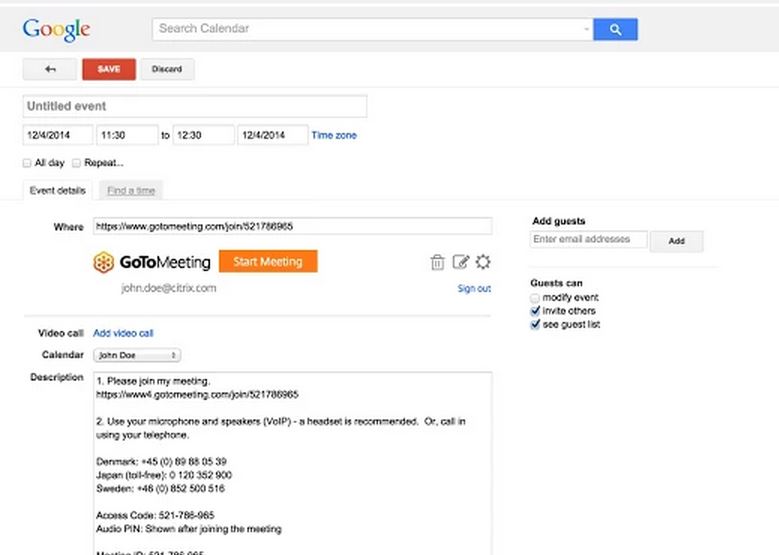Delete GoToMeeting using the trash icon

coord(437,262)
